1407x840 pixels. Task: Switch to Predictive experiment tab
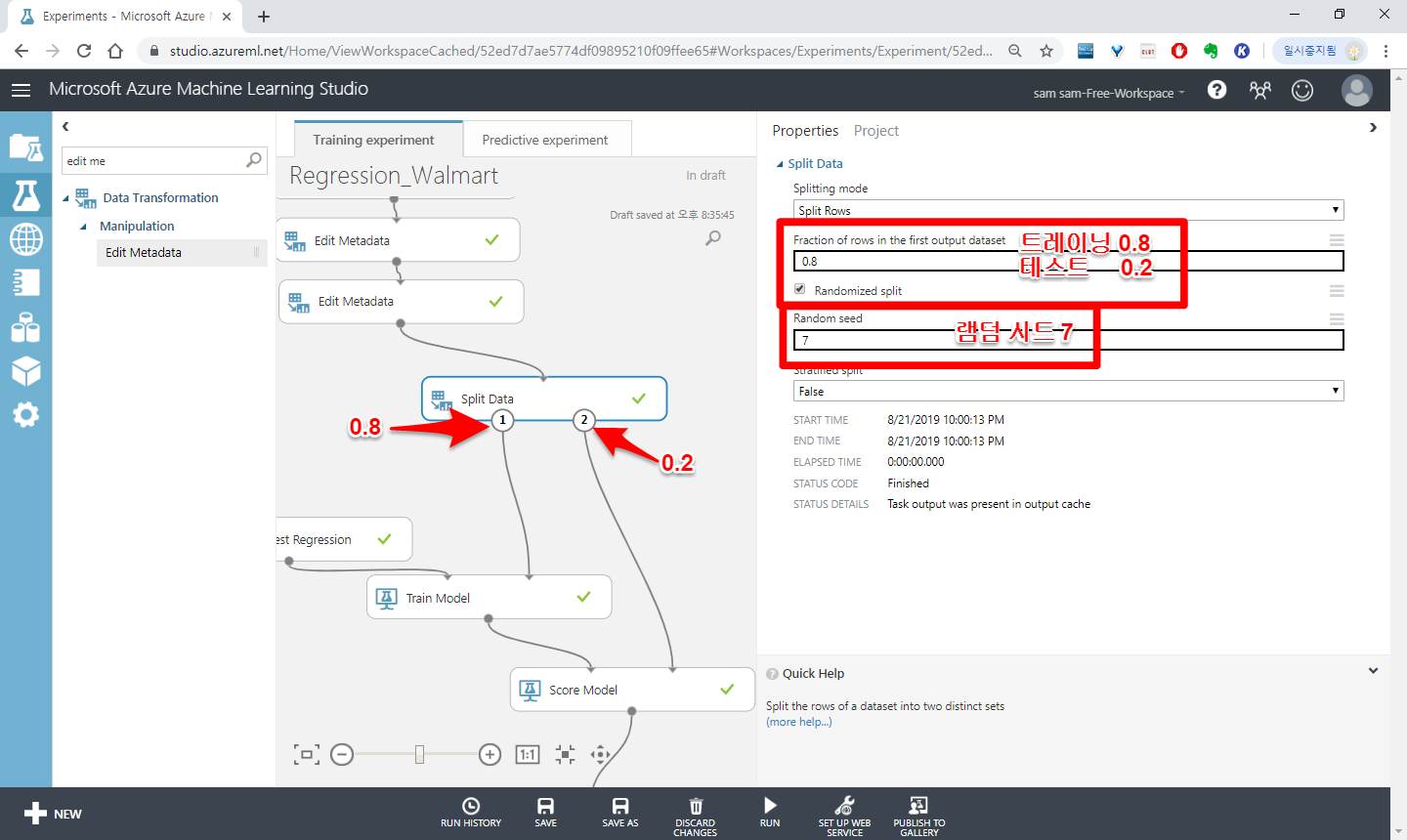tap(545, 140)
